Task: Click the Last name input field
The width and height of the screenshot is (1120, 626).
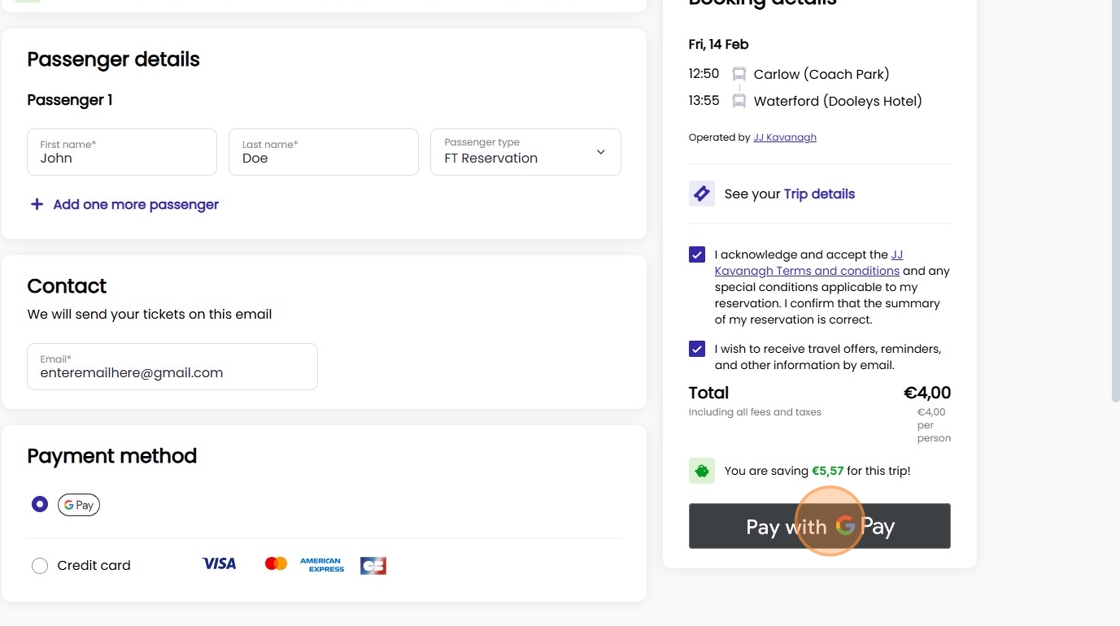Action: tap(324, 151)
